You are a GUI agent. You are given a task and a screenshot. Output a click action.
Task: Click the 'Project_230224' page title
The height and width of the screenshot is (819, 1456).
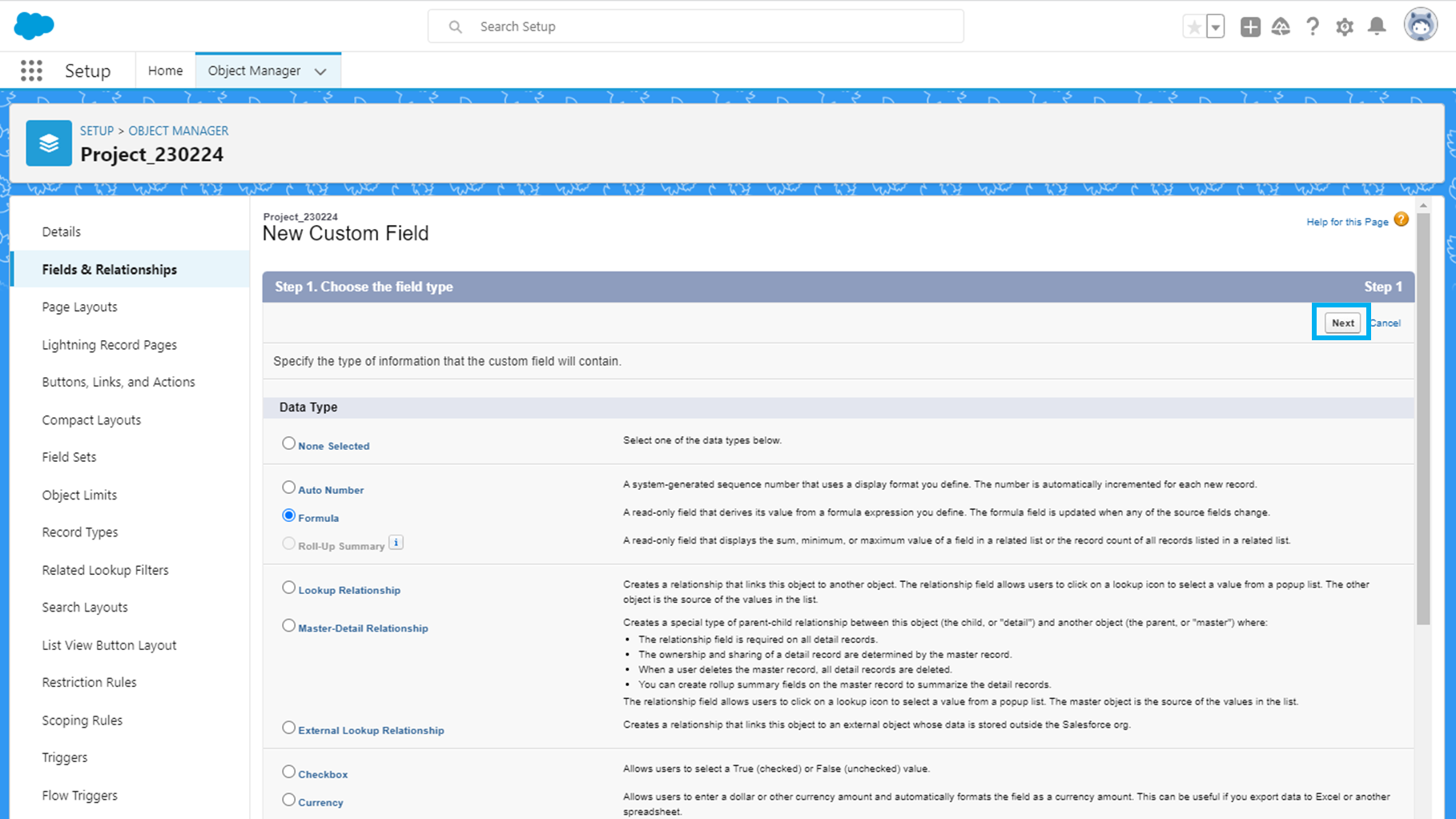pyautogui.click(x=152, y=155)
